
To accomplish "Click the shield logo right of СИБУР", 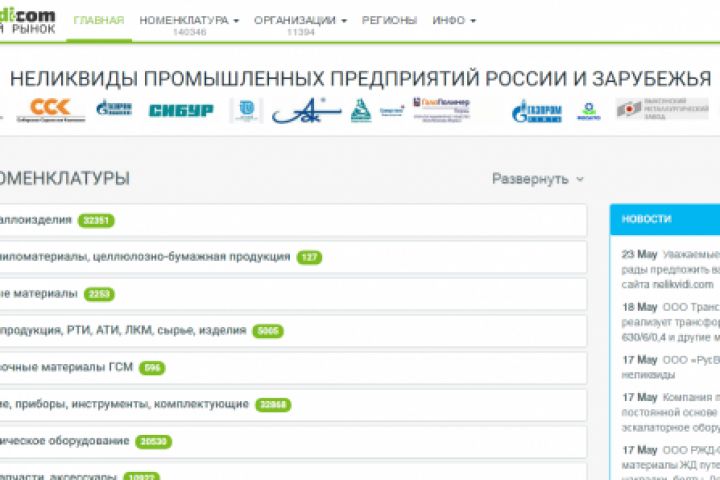I will click(247, 110).
